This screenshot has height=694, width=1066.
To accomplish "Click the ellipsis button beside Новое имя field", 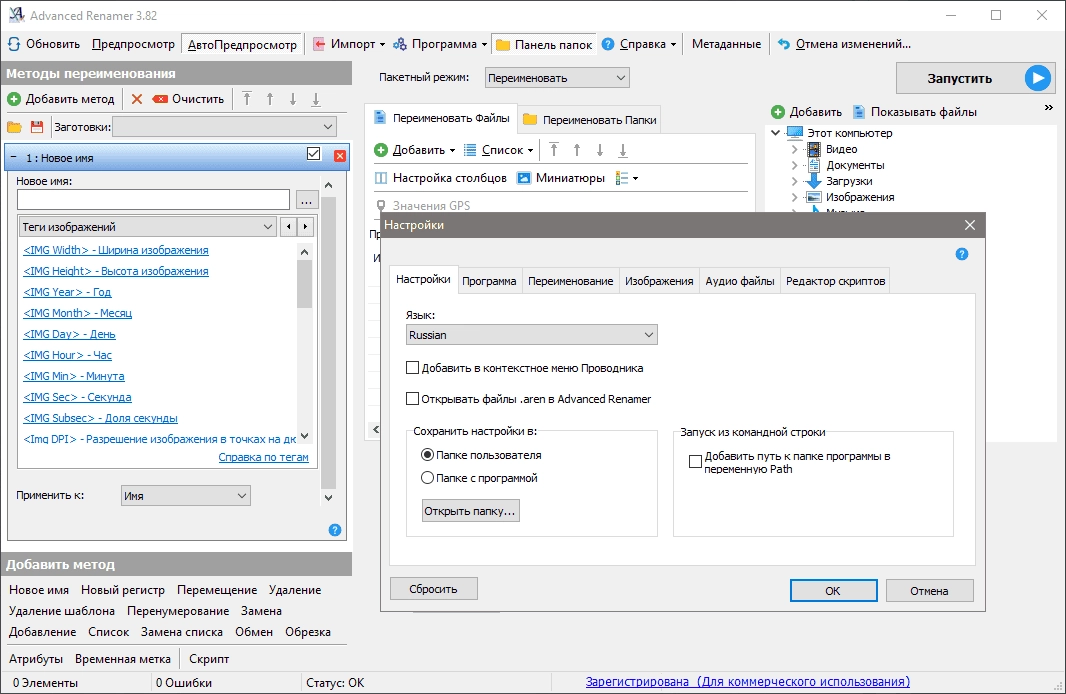I will pyautogui.click(x=307, y=201).
